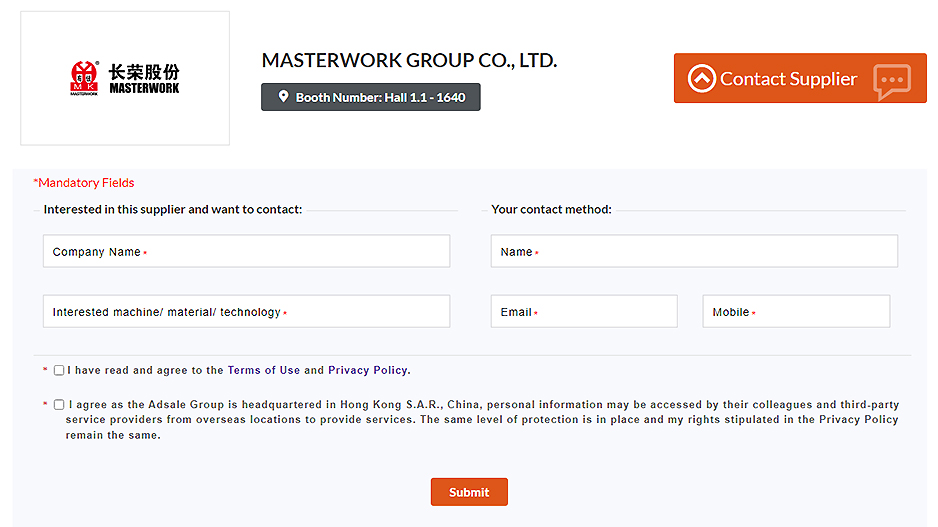Viewport: 938px width, 527px height.
Task: Open the Privacy Policy link
Action: 367,370
